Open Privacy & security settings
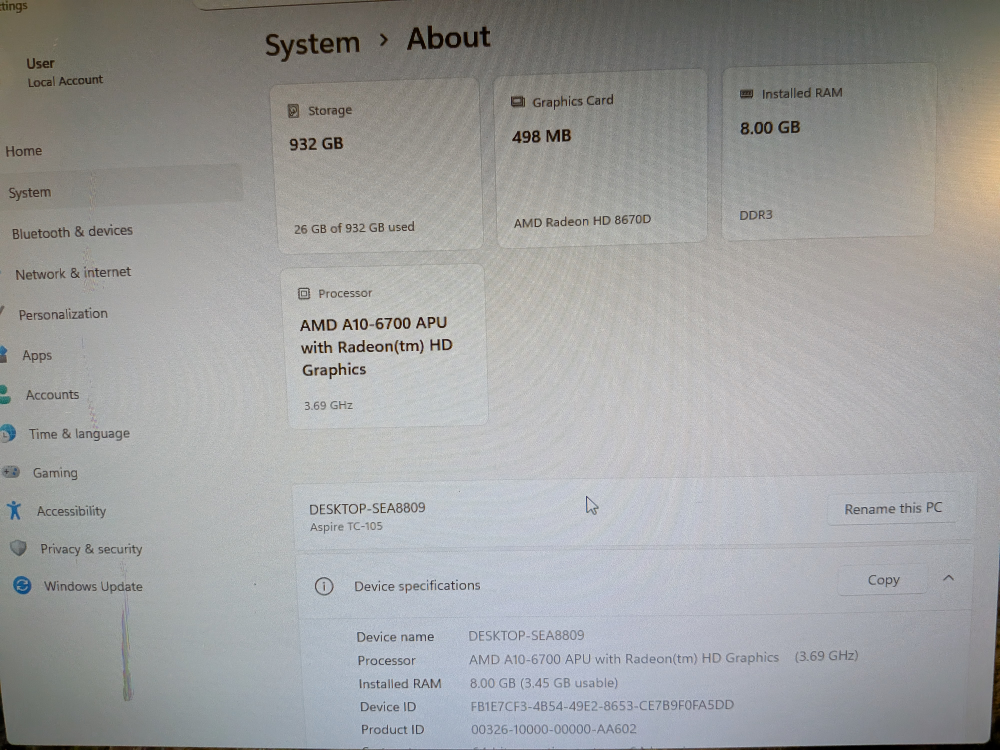Screen dimensions: 1000x750 (91, 548)
